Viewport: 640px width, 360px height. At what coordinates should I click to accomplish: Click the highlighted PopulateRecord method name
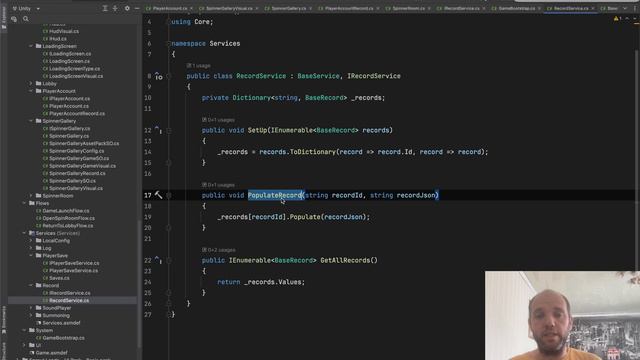[275, 195]
